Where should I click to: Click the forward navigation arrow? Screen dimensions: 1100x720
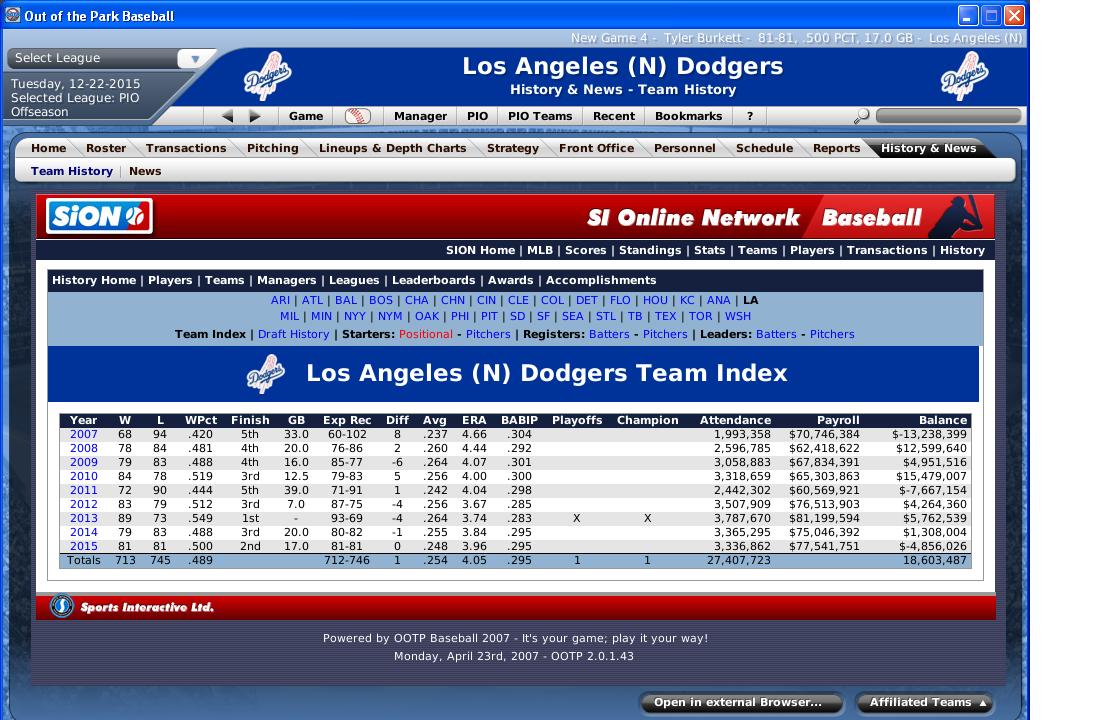(255, 116)
